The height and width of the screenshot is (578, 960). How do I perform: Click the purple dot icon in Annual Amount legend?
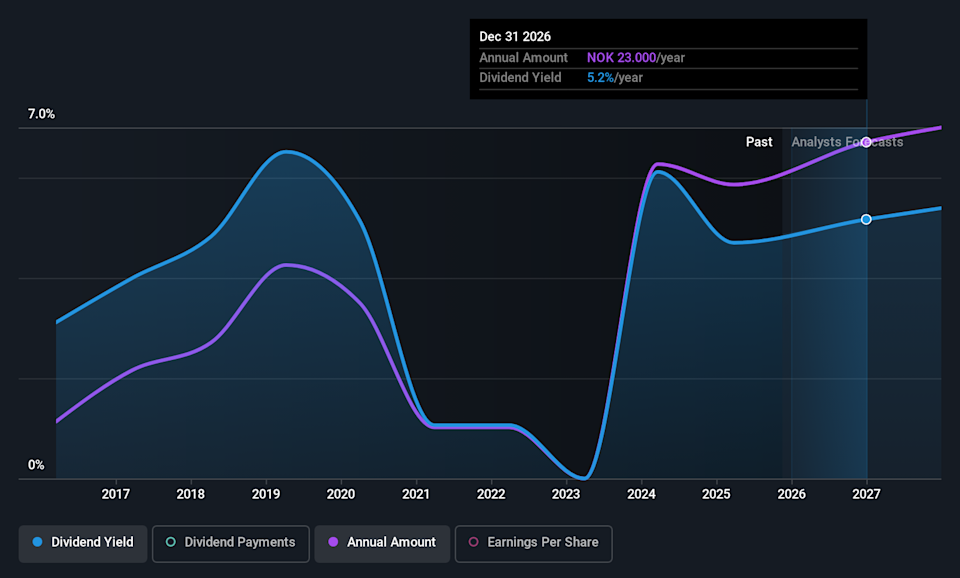pyautogui.click(x=333, y=542)
